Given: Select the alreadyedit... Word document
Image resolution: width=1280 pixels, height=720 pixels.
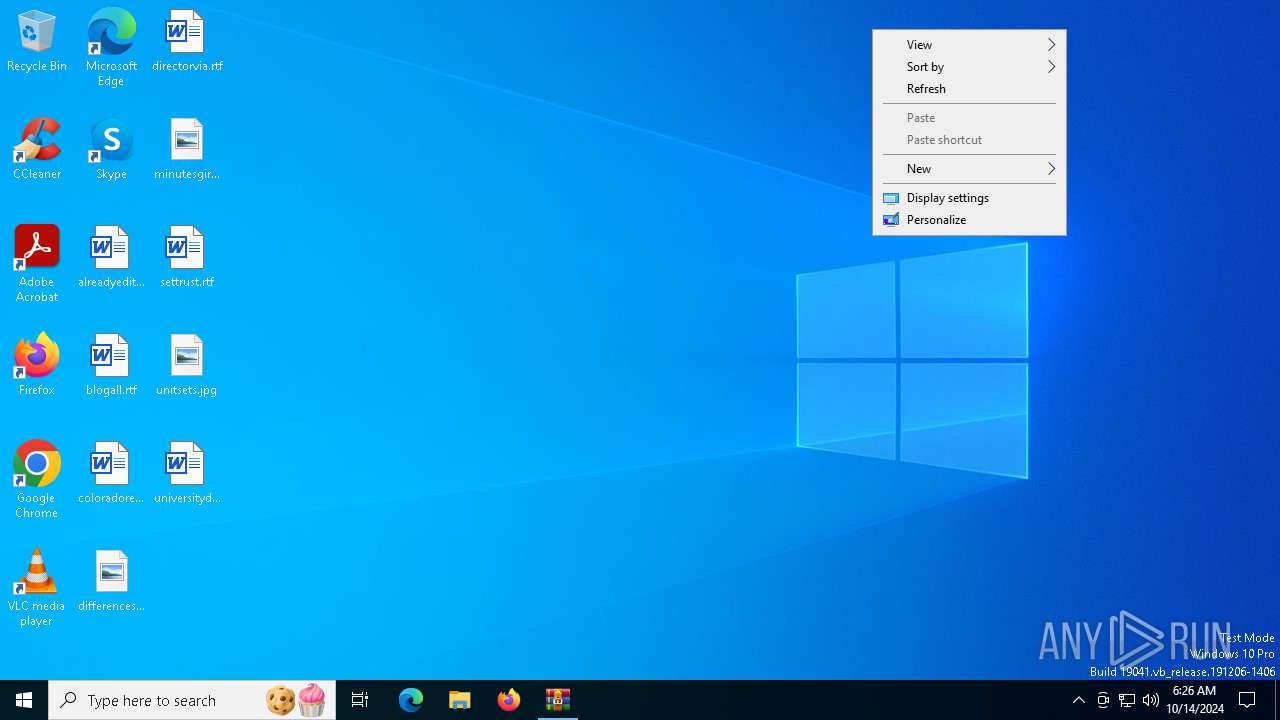Looking at the screenshot, I should pos(111,258).
